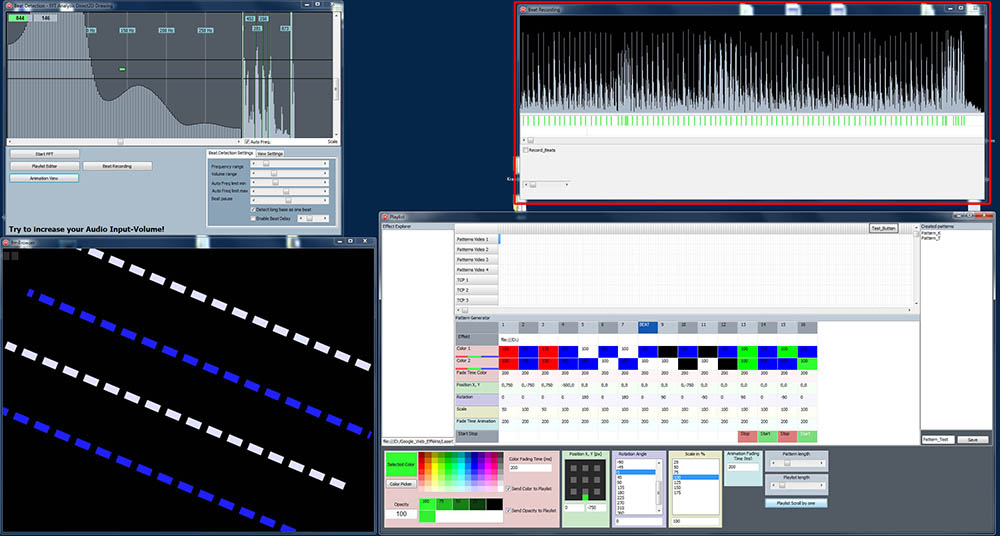Click the Animation View button
1000x536 pixels.
(44, 178)
